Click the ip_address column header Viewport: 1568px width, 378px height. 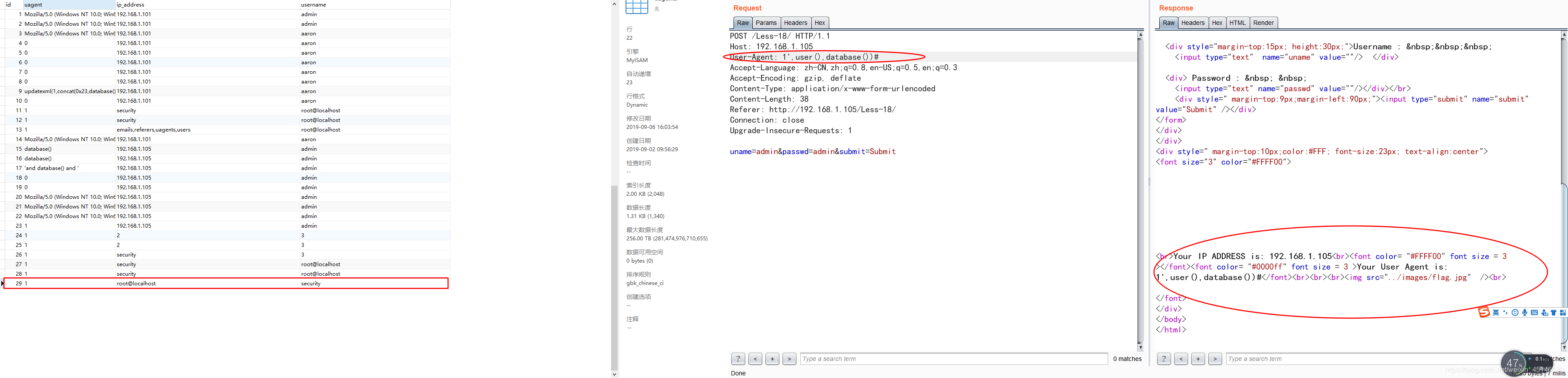click(208, 4)
